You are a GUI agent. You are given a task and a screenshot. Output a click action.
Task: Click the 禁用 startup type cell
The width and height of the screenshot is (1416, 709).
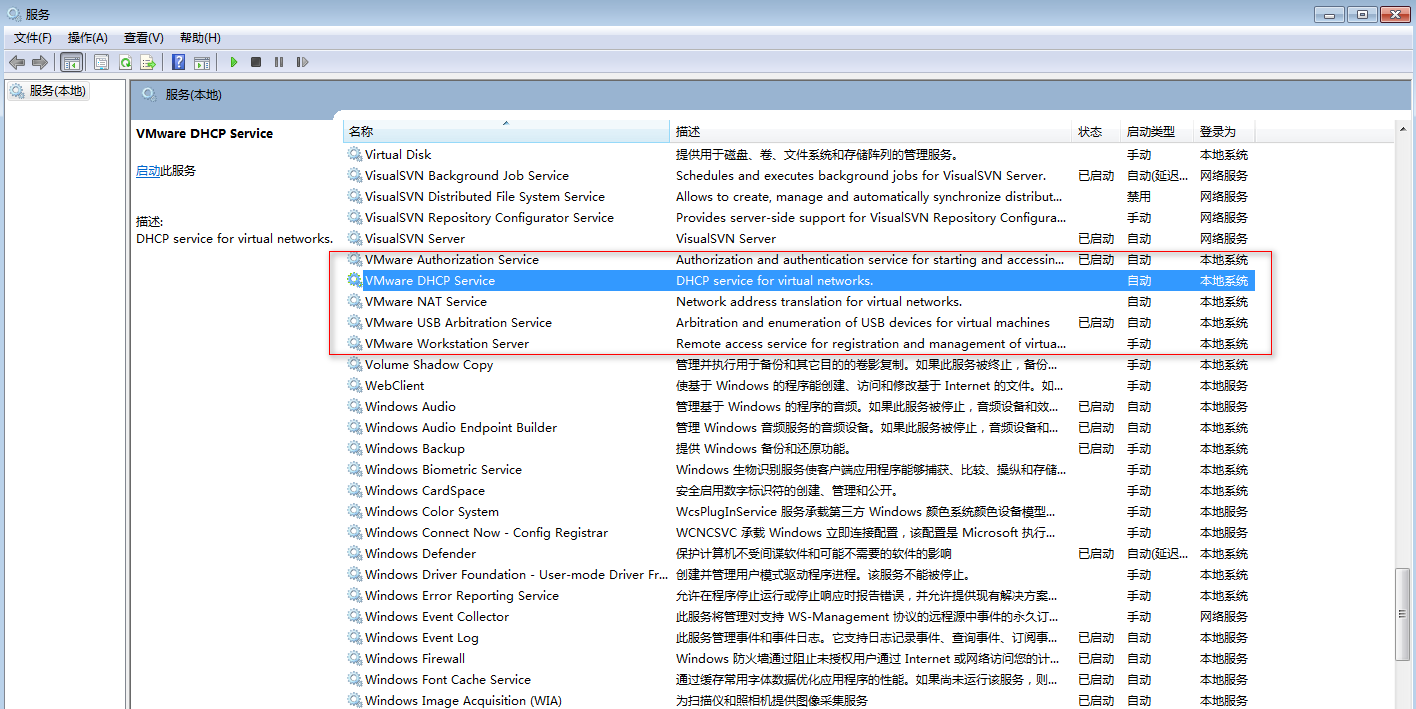tap(1139, 196)
